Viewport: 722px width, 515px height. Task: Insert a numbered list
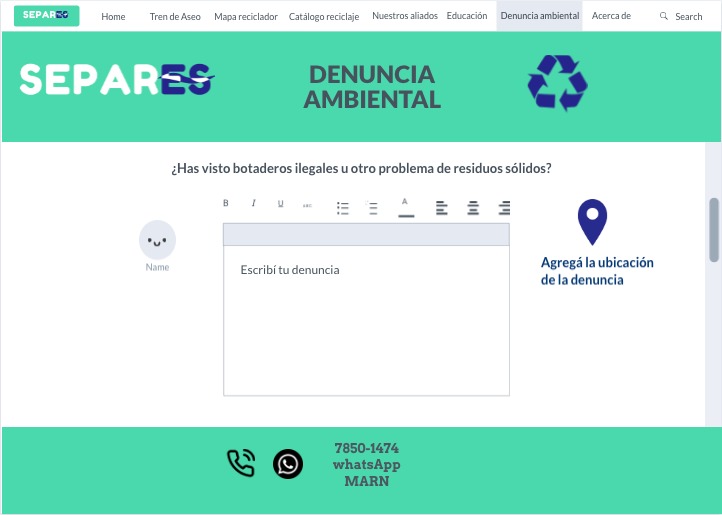[372, 208]
